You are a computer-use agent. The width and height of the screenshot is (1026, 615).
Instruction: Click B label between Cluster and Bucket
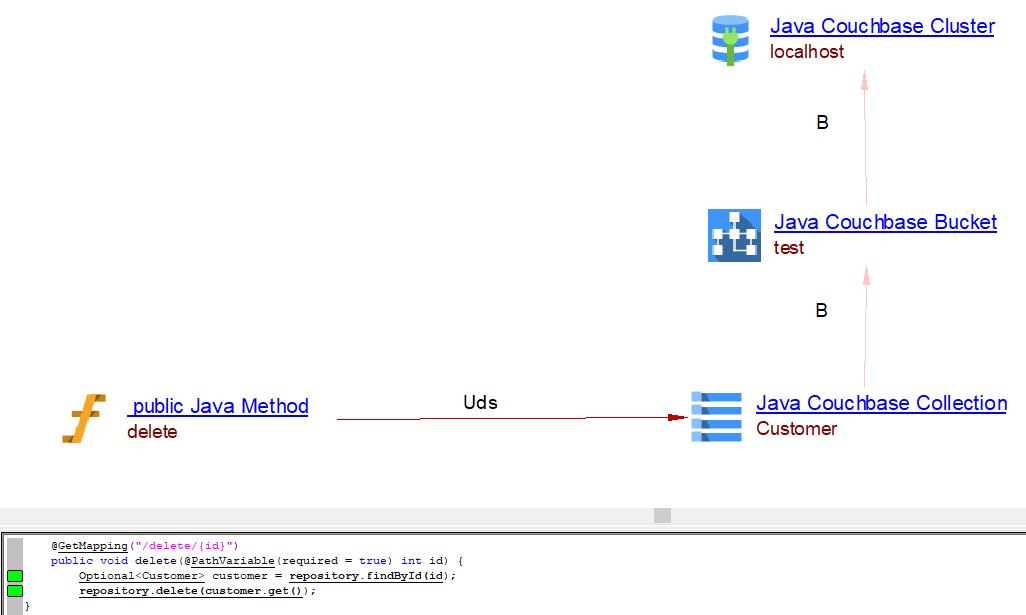point(822,123)
